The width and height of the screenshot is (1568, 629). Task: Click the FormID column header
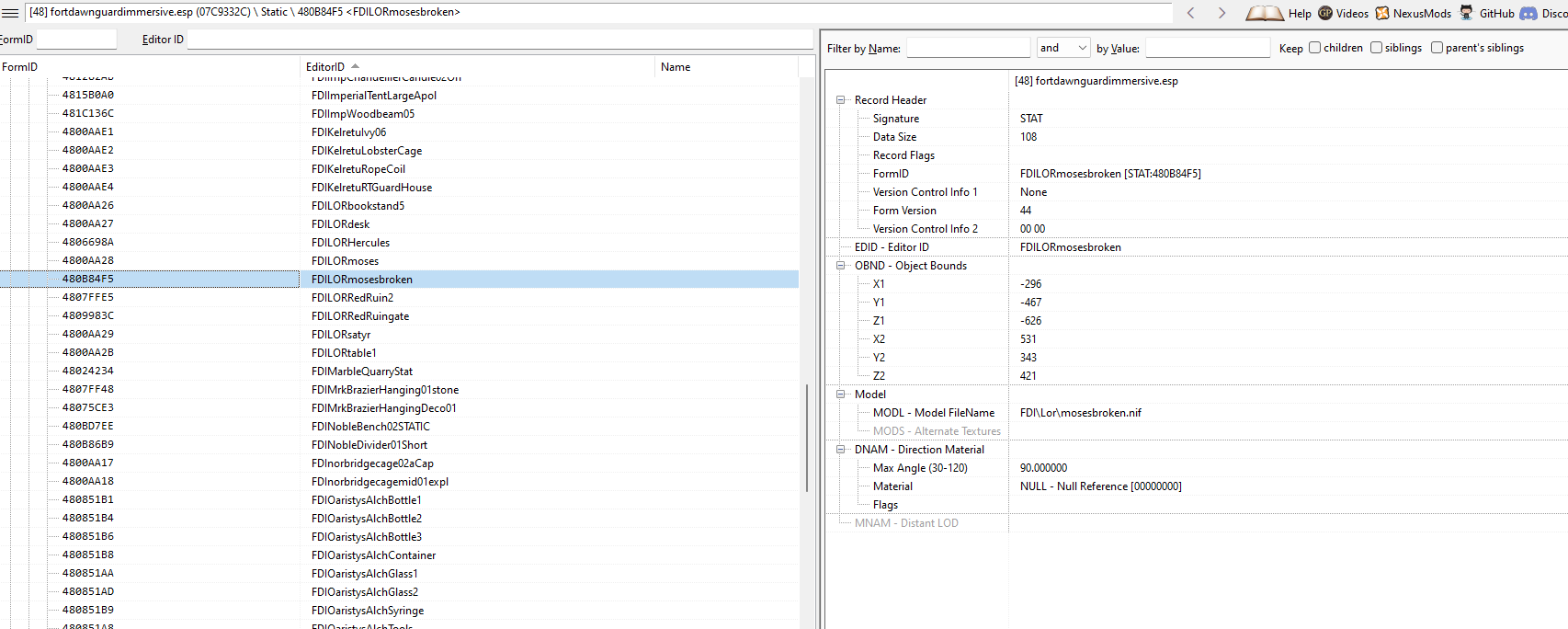click(150, 67)
